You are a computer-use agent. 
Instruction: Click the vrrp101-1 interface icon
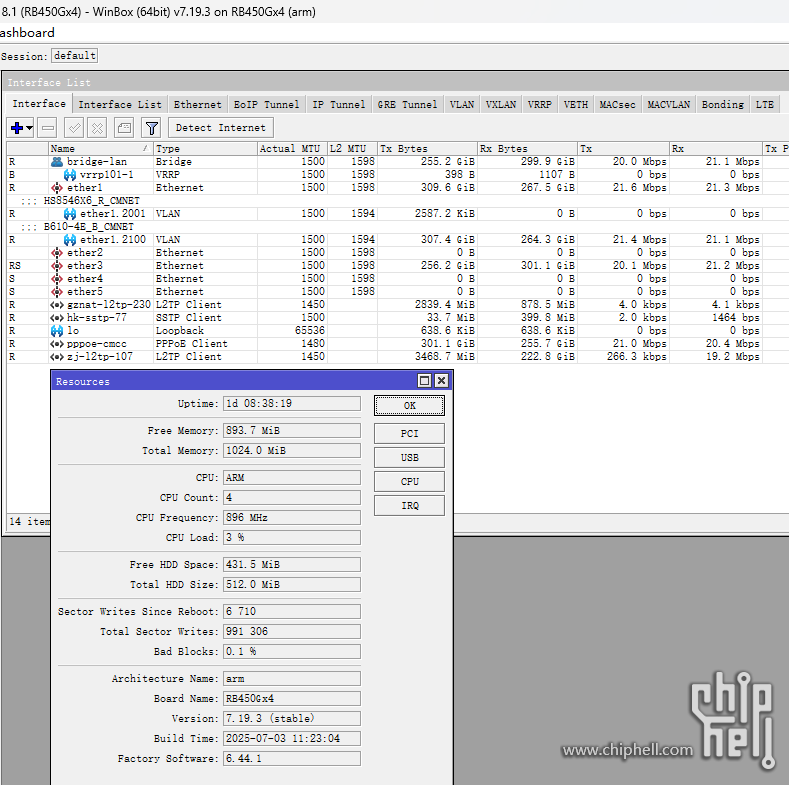70,175
